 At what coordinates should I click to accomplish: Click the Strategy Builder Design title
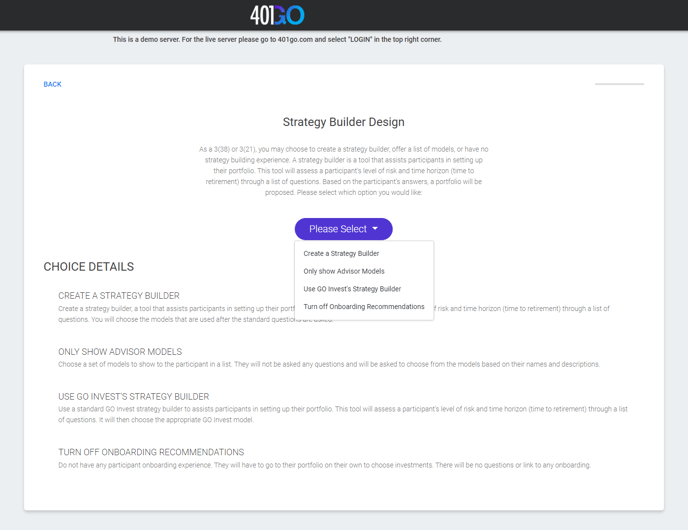[343, 122]
